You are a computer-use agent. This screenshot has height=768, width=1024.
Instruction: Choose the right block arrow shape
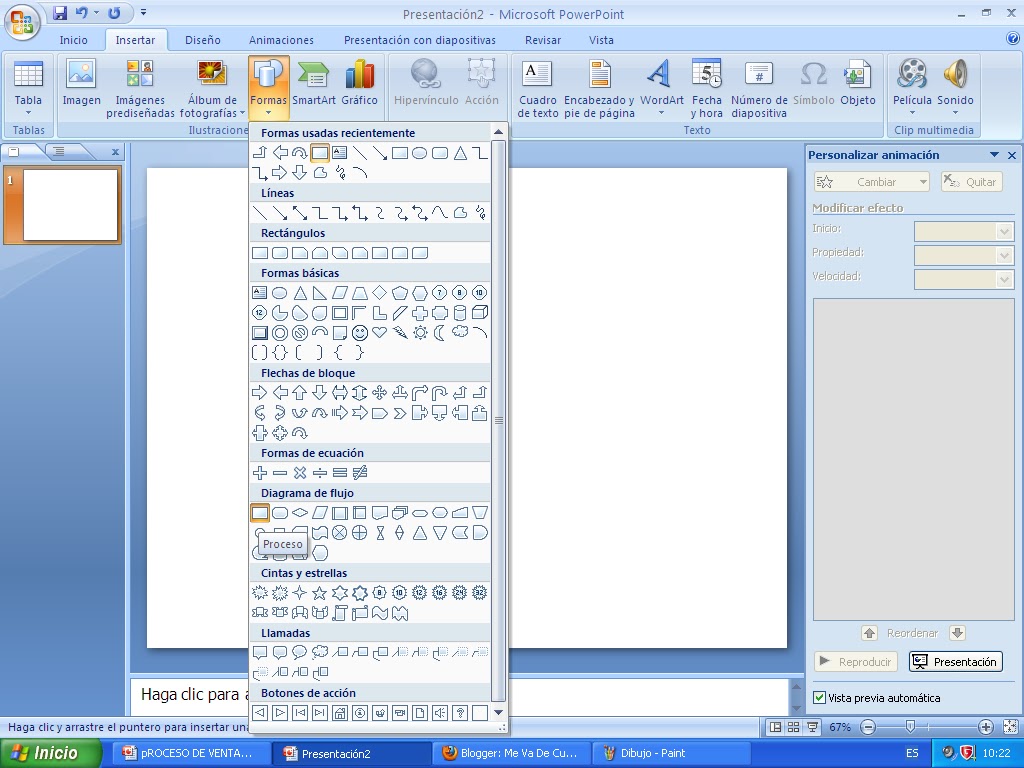[260, 392]
